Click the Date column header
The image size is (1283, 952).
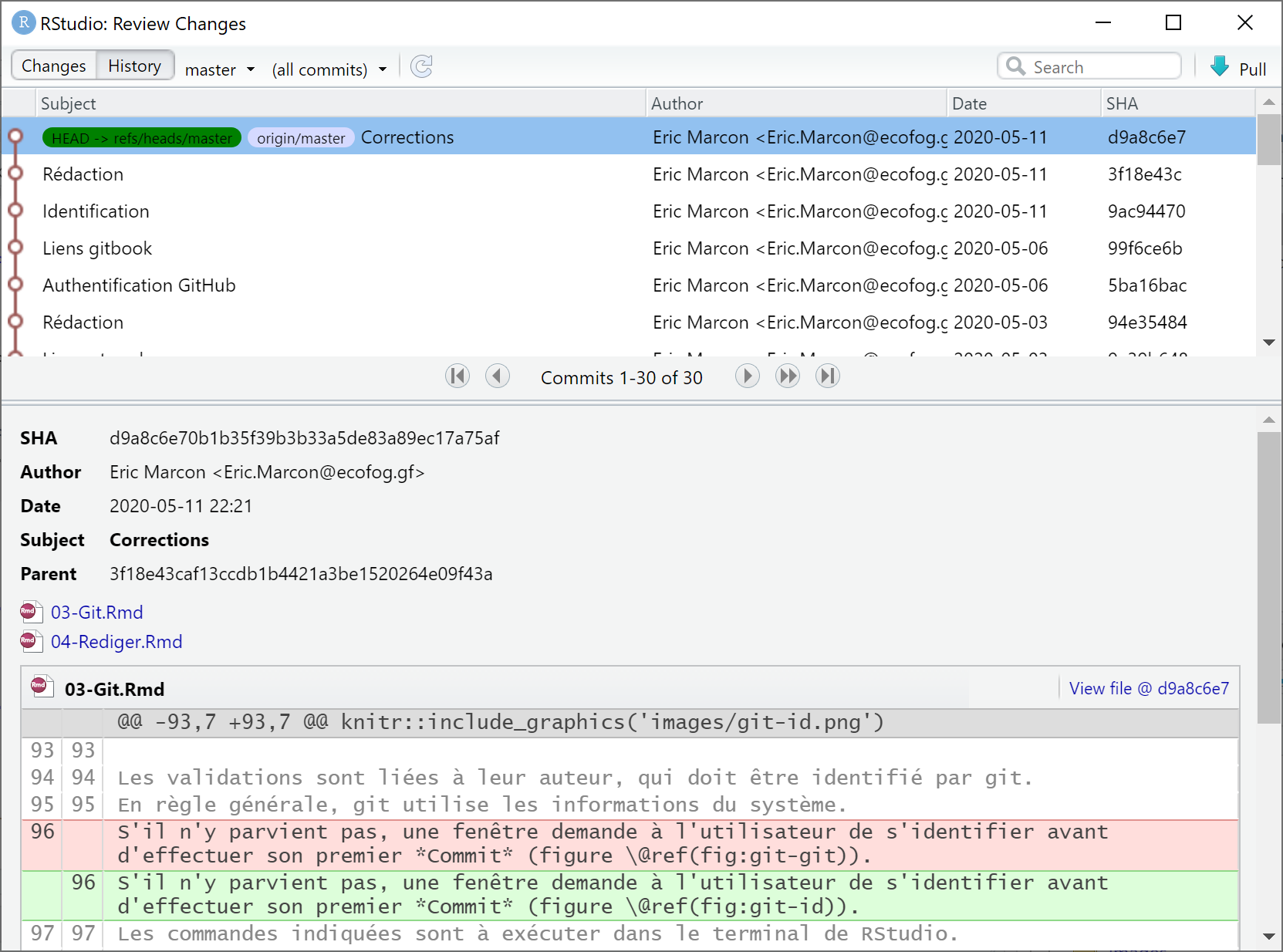pos(1024,103)
